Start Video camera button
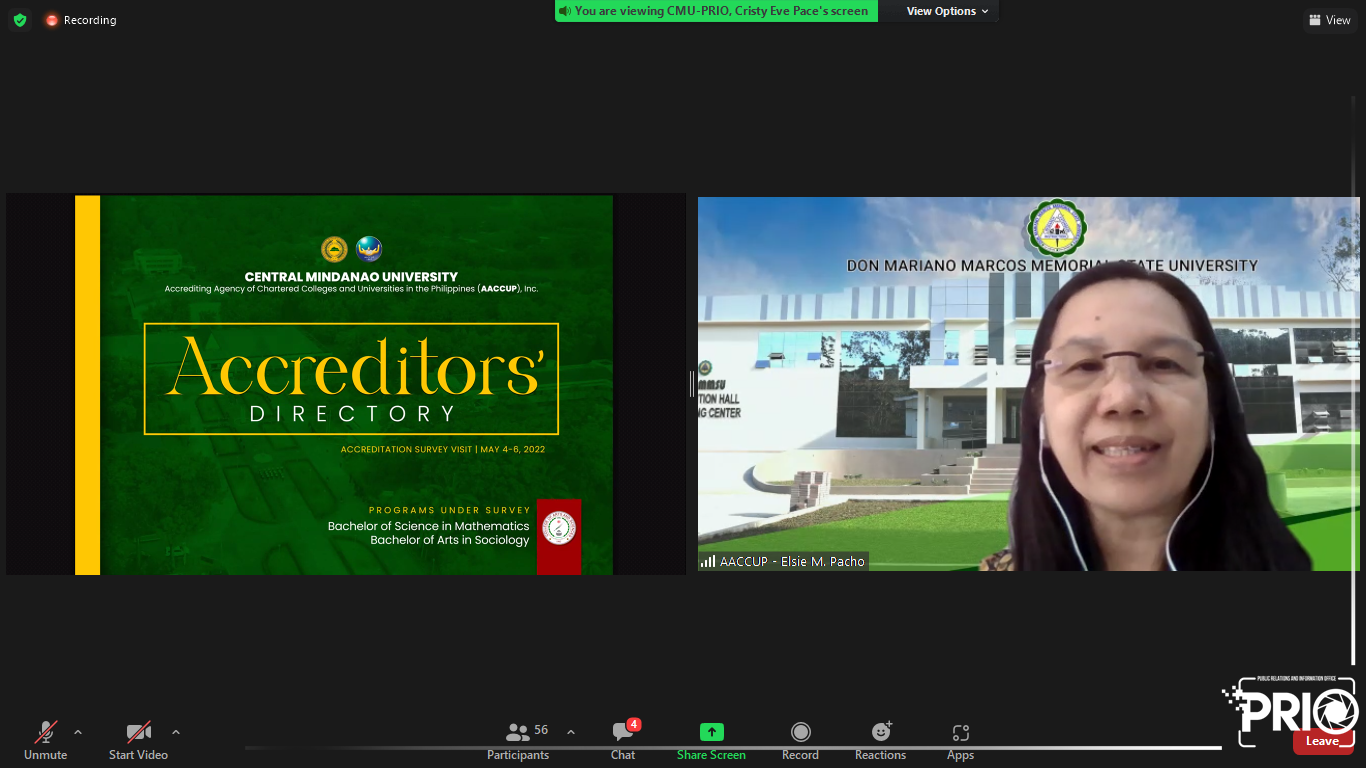 pos(138,741)
